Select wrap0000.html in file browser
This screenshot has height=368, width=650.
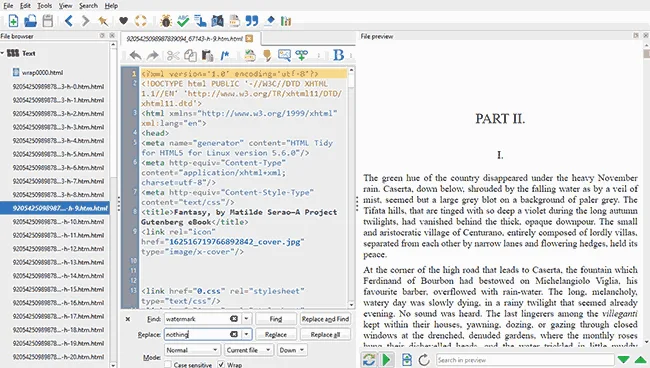[42, 73]
